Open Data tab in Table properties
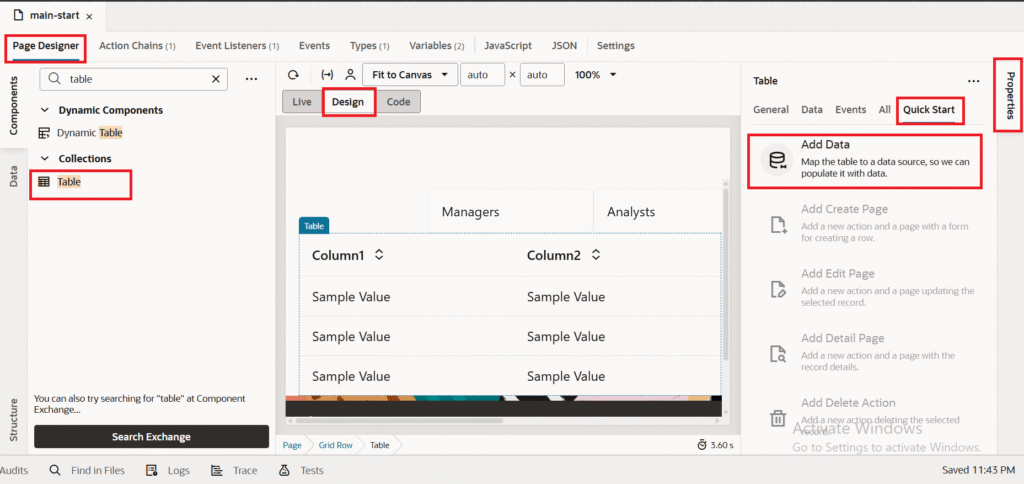The image size is (1024, 484). [x=812, y=110]
